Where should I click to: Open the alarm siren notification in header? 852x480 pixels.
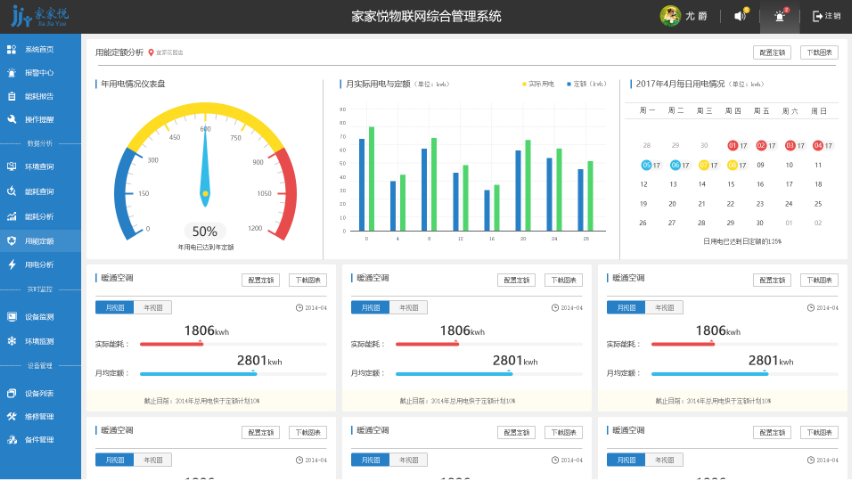pyautogui.click(x=780, y=16)
